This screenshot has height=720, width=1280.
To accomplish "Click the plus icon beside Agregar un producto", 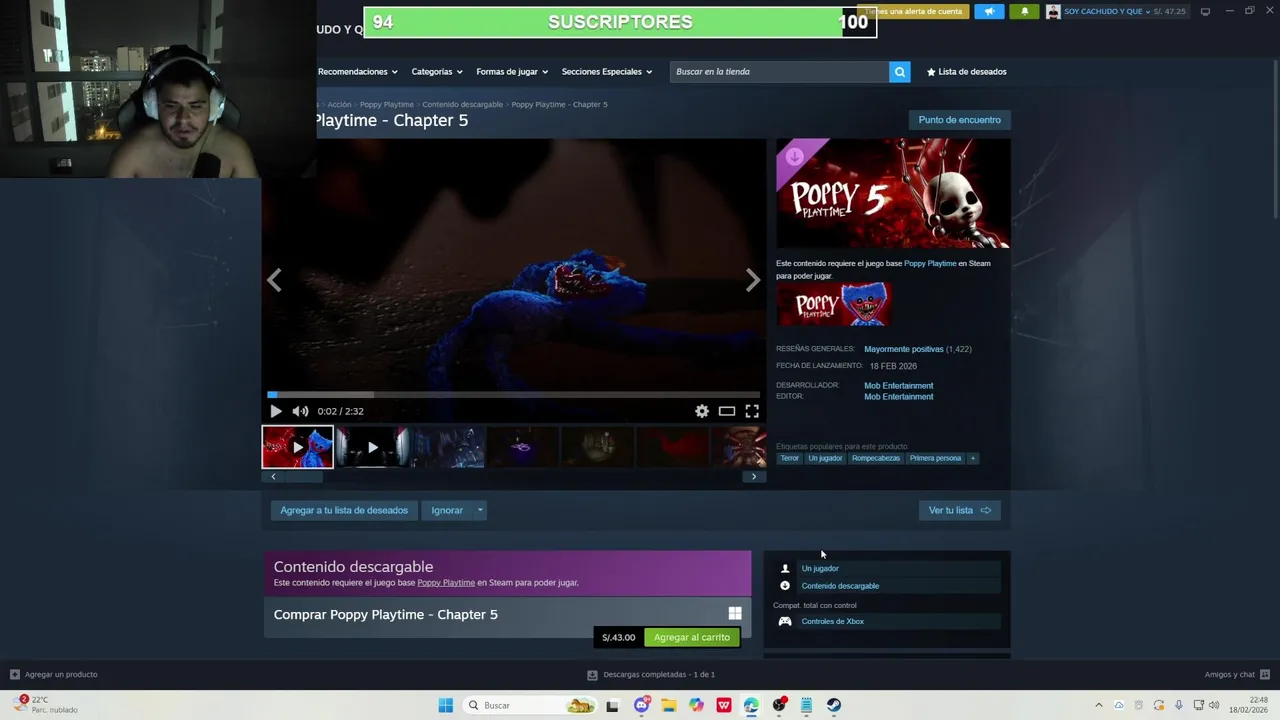I will click(14, 675).
